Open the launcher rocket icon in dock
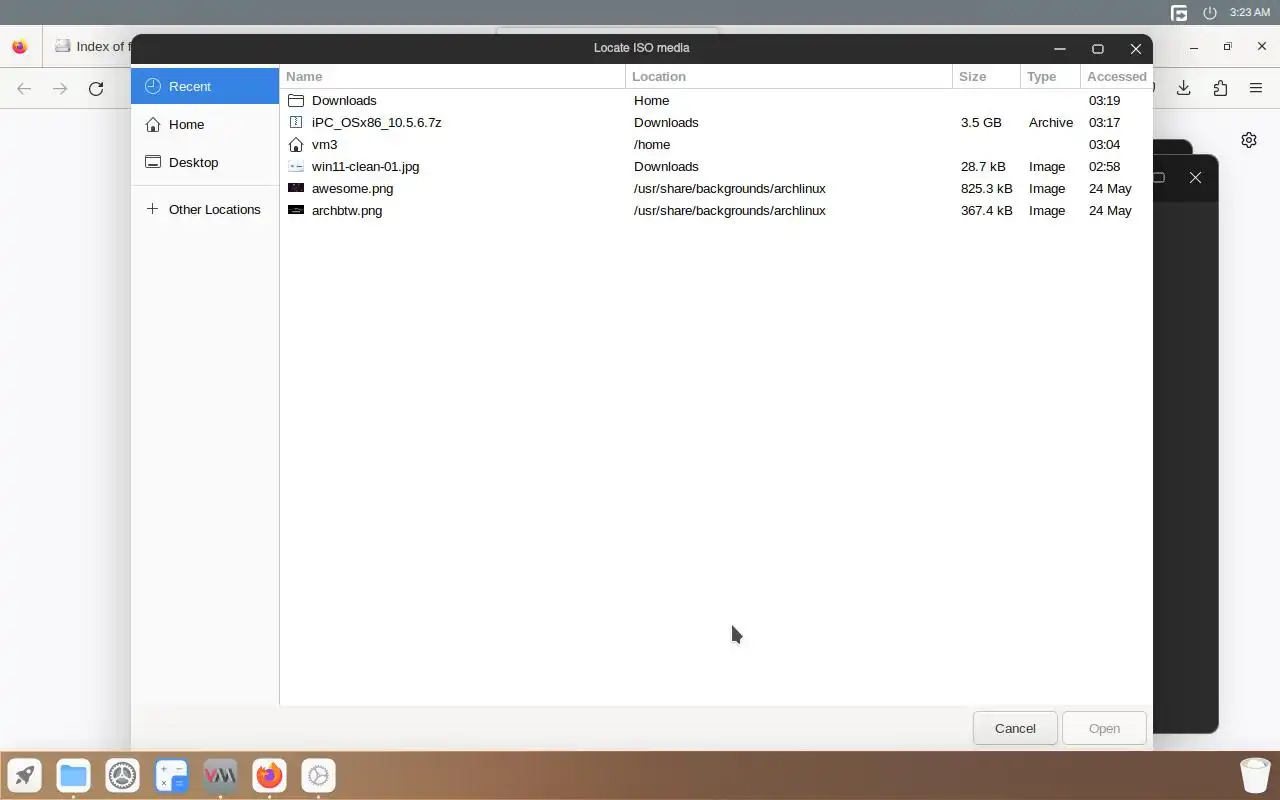 pos(25,775)
